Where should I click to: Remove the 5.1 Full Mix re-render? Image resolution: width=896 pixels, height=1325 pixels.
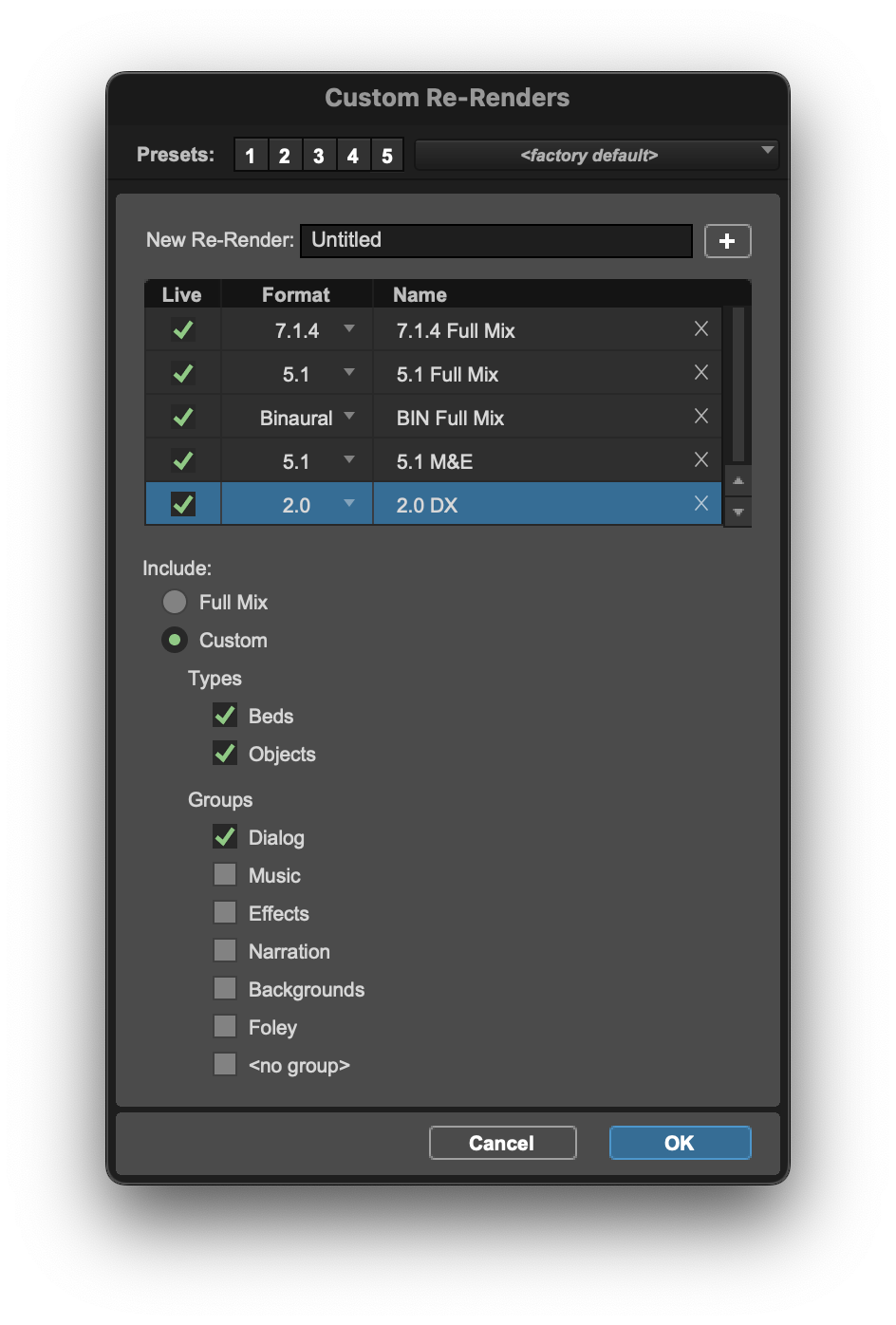[700, 373]
